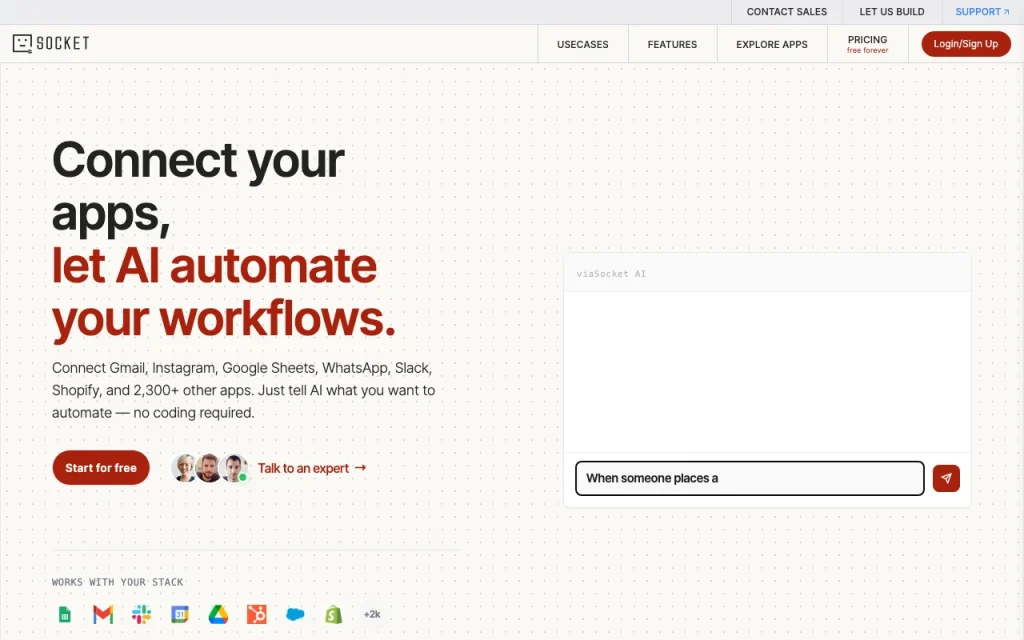Click the viaSocket AI chat header label

pos(611,274)
